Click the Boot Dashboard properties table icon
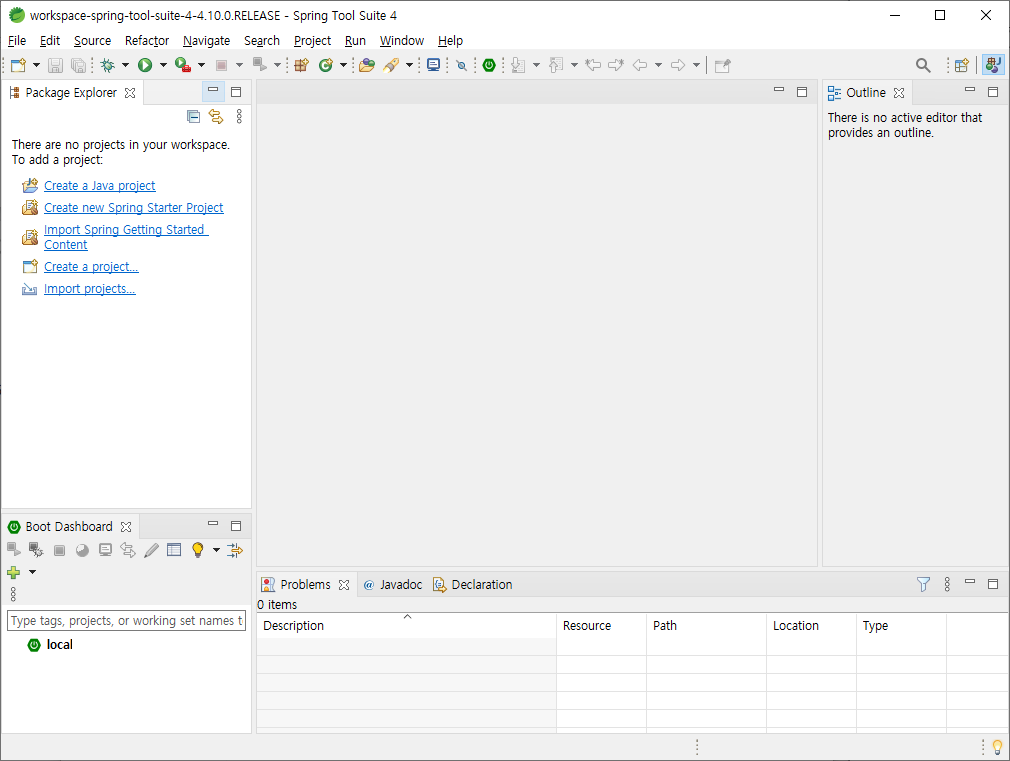Image resolution: width=1010 pixels, height=761 pixels. click(174, 550)
